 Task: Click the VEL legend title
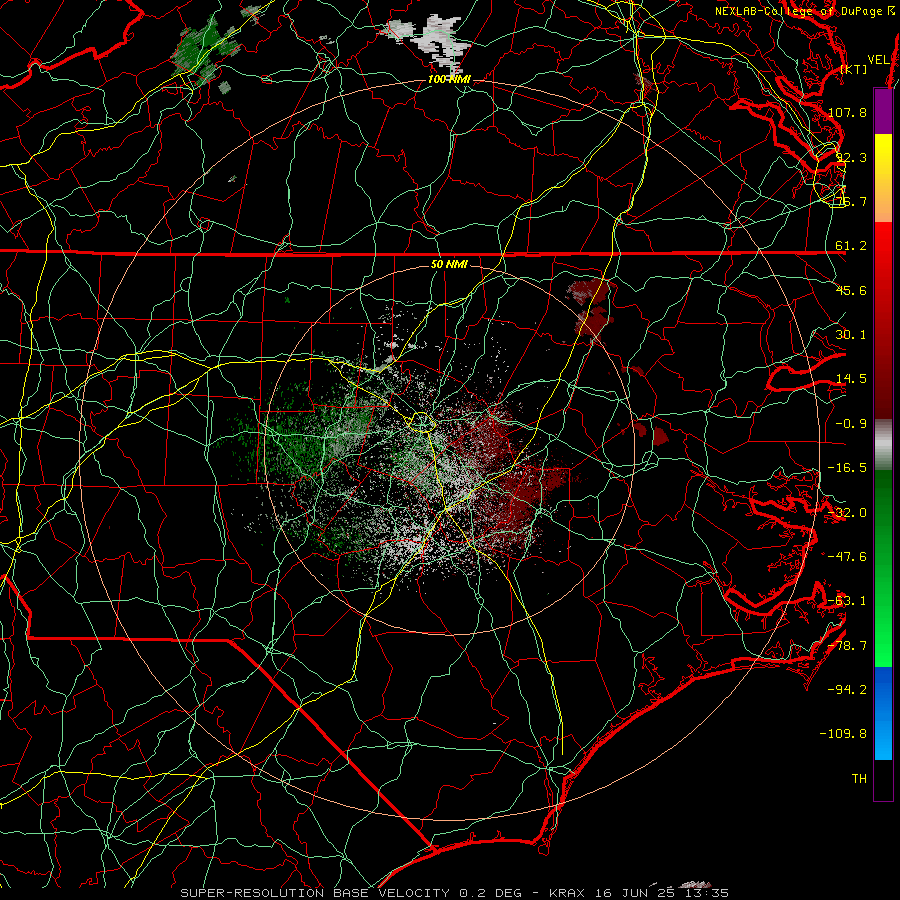click(x=879, y=60)
